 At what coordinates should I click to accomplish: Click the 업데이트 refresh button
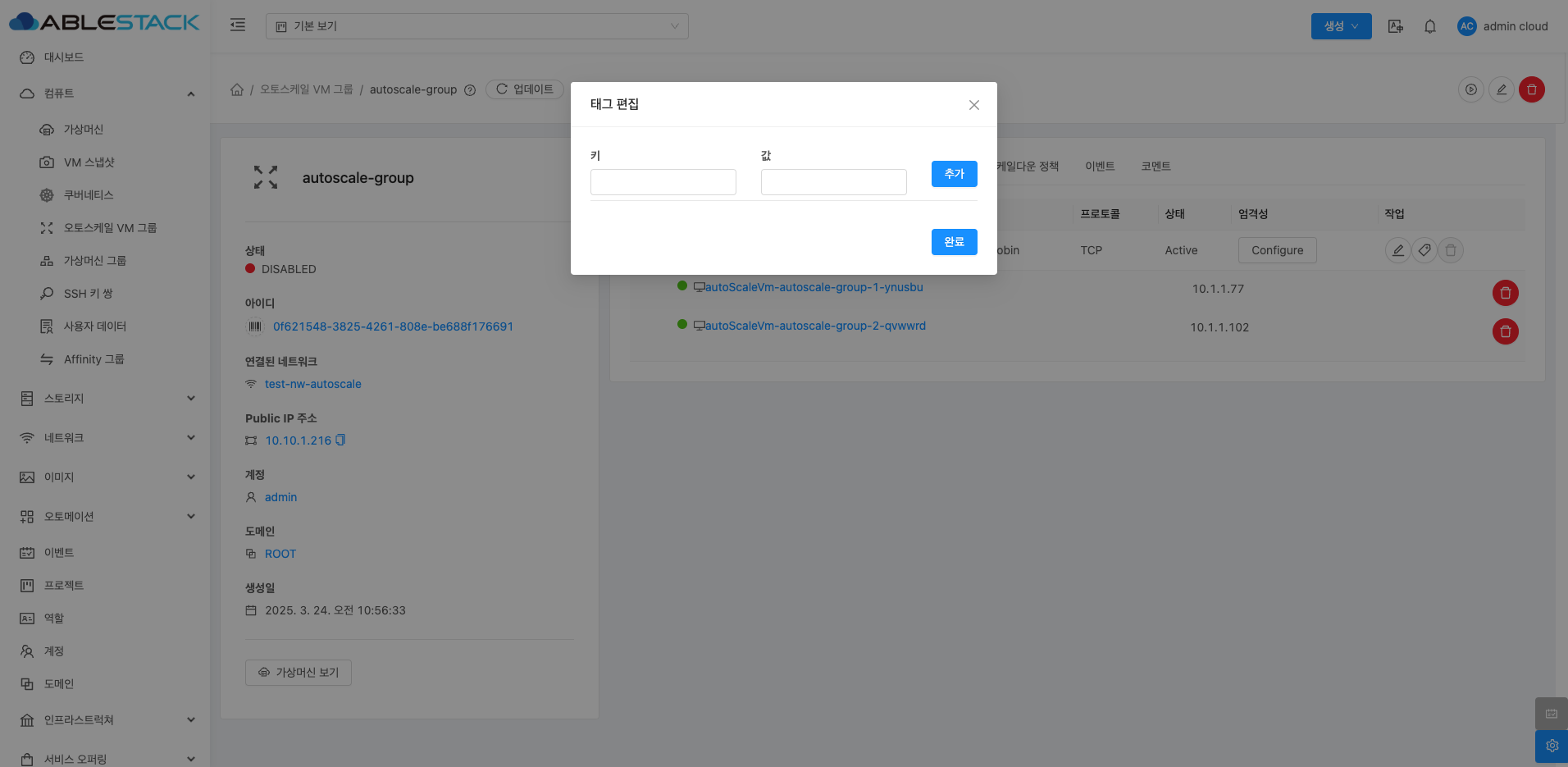525,89
